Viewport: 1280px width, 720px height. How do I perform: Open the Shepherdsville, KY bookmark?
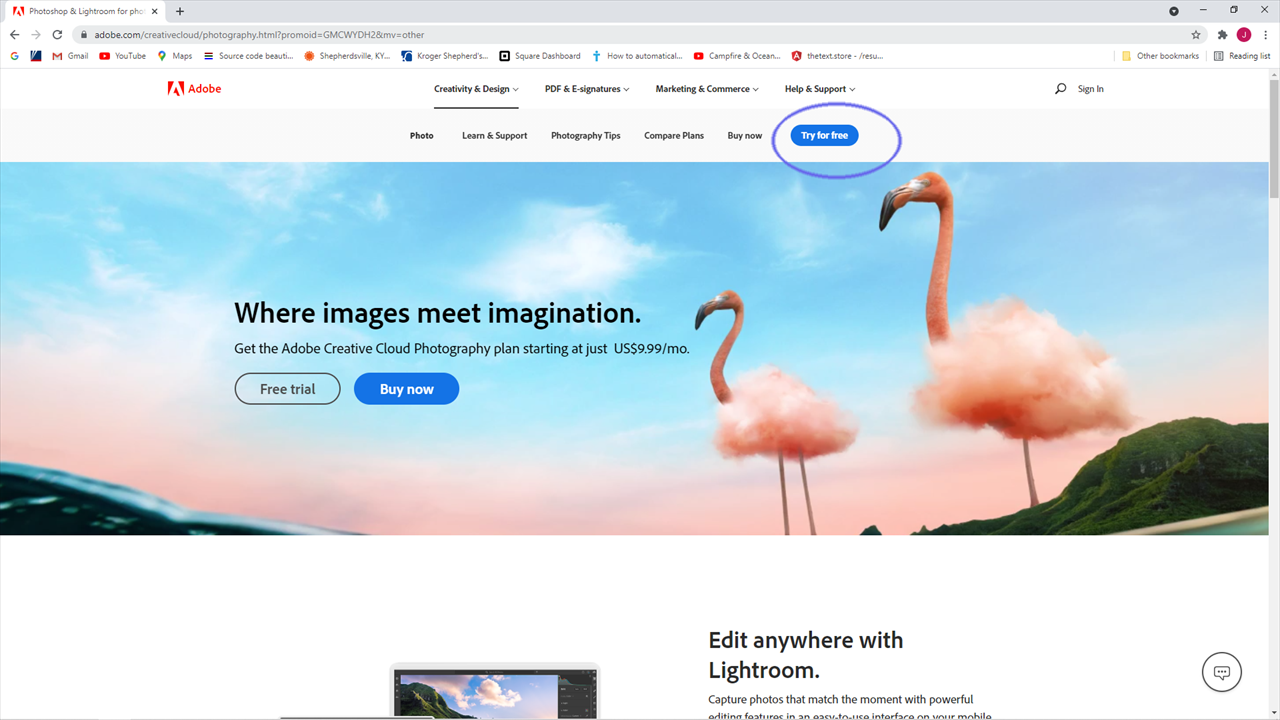(347, 56)
